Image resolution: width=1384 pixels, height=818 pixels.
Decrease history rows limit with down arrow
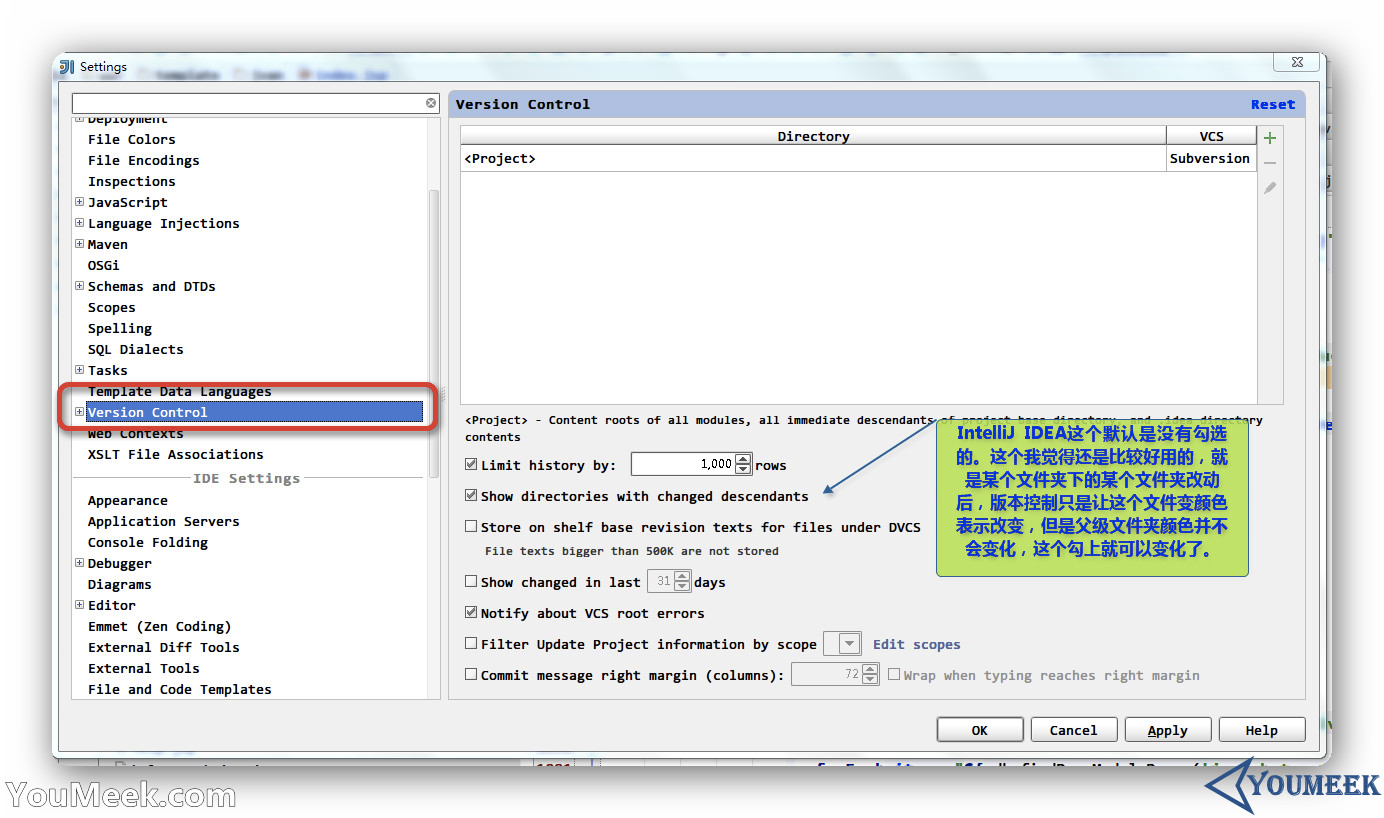tap(743, 470)
